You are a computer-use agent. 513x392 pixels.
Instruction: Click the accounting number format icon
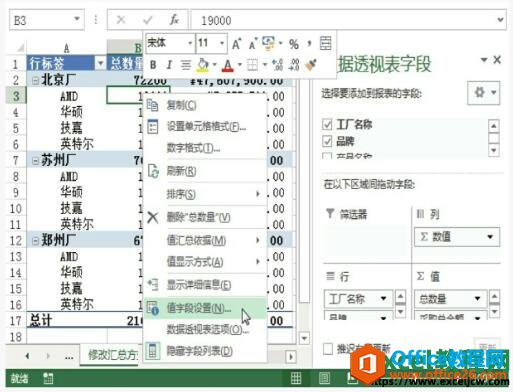[x=268, y=43]
